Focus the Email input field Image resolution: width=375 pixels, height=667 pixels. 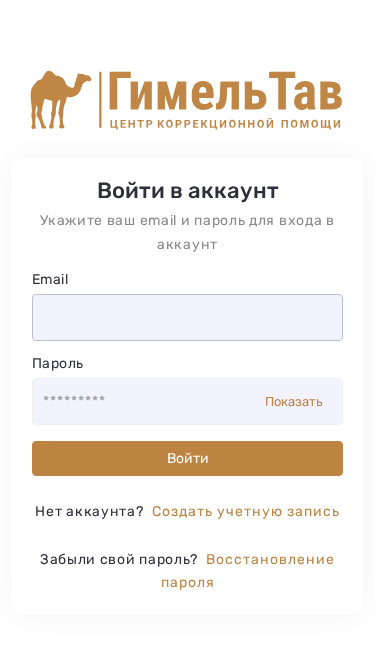coord(188,317)
